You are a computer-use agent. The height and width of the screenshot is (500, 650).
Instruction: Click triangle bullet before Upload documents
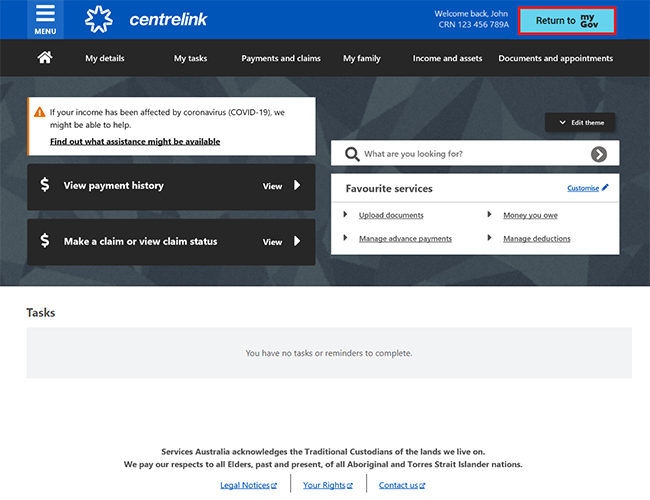click(x=345, y=214)
